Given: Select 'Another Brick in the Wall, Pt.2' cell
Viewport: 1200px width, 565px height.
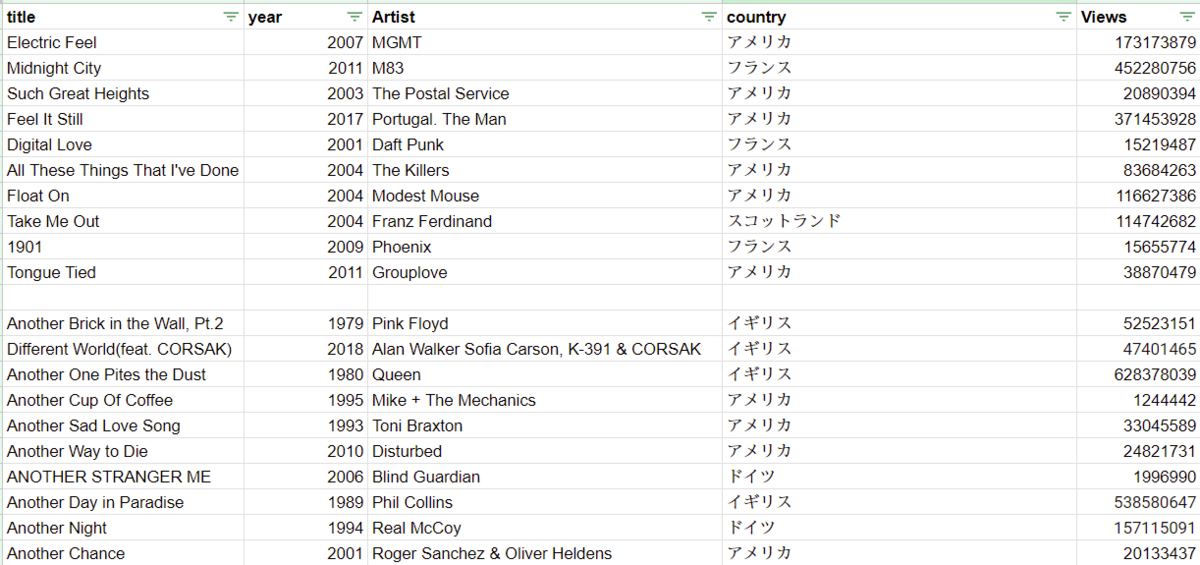Looking at the screenshot, I should [x=123, y=323].
